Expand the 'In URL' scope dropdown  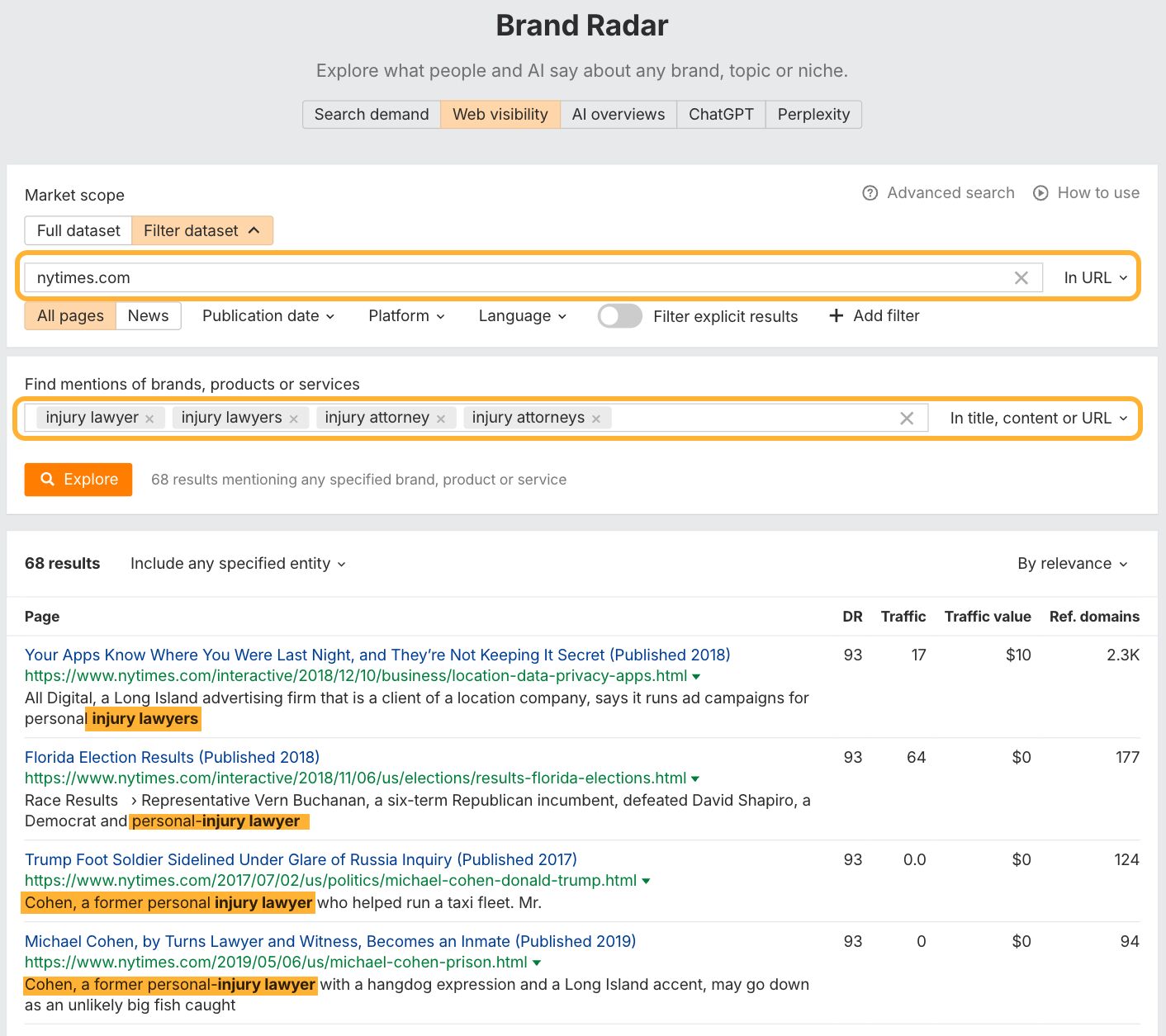(1095, 278)
